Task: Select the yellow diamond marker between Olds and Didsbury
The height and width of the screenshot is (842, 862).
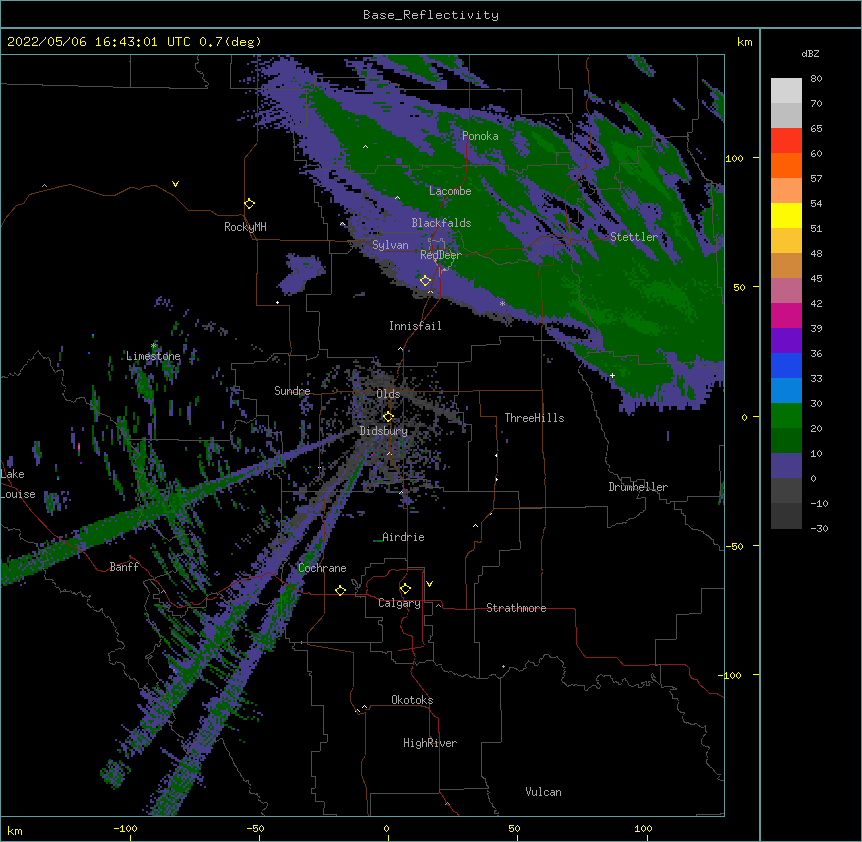Action: pos(388,417)
